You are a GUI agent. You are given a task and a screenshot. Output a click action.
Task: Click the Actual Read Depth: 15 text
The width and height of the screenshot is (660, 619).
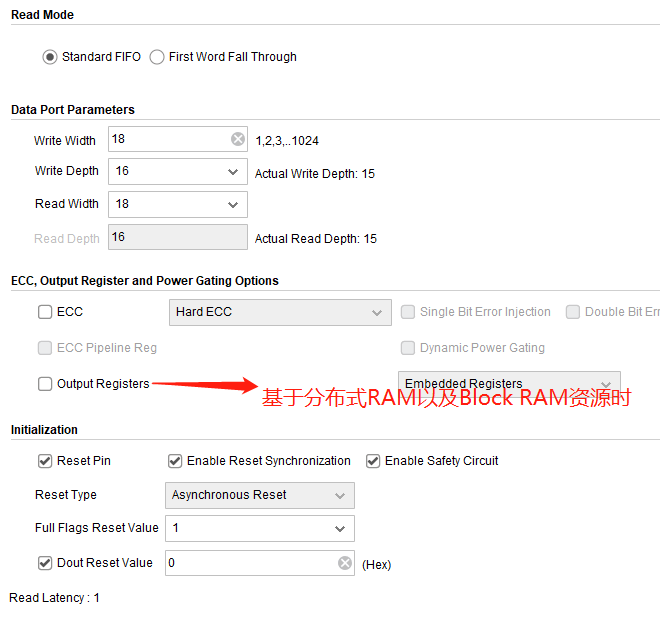coord(315,239)
